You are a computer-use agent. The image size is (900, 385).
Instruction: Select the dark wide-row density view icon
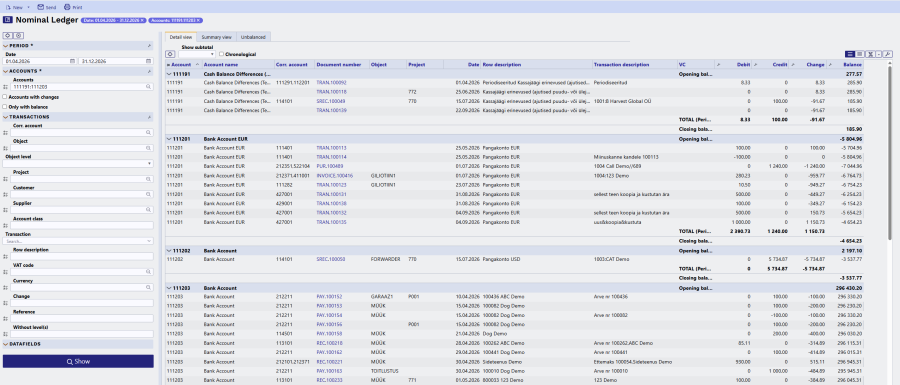(850, 54)
